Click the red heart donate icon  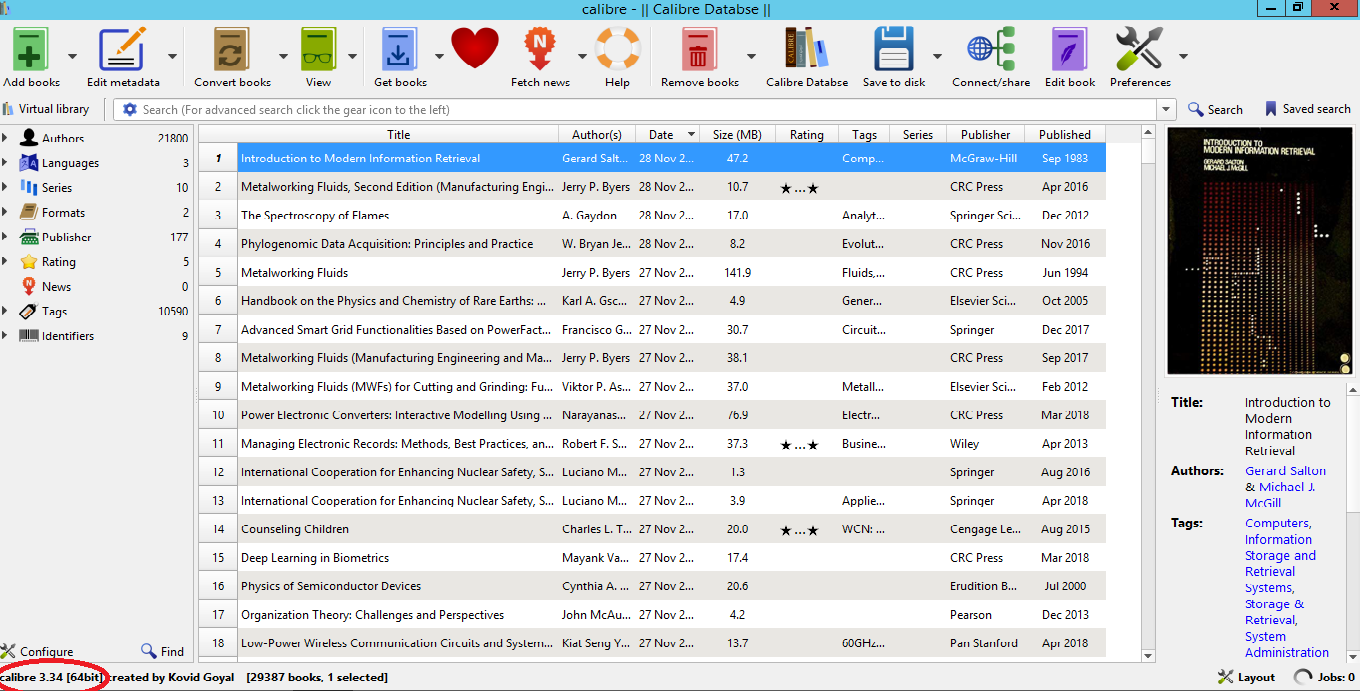[x=474, y=48]
